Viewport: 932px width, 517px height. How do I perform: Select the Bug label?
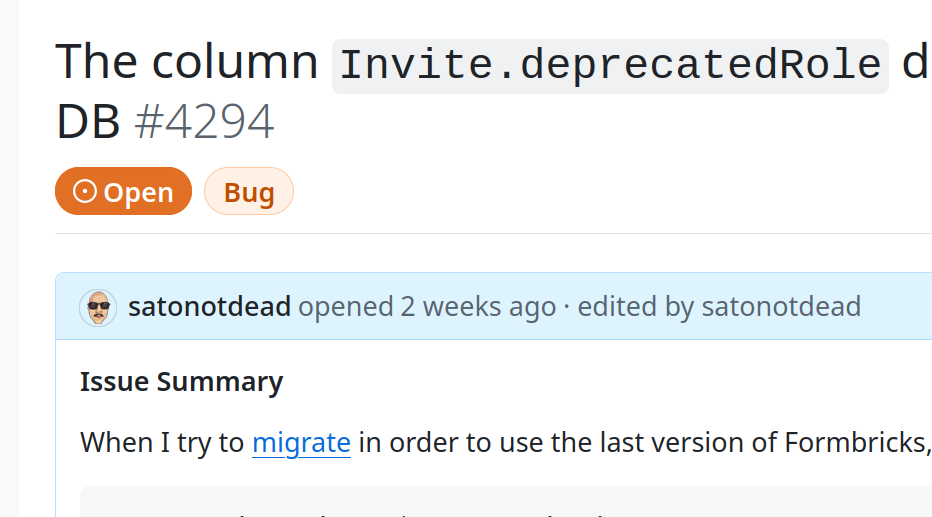coord(249,192)
